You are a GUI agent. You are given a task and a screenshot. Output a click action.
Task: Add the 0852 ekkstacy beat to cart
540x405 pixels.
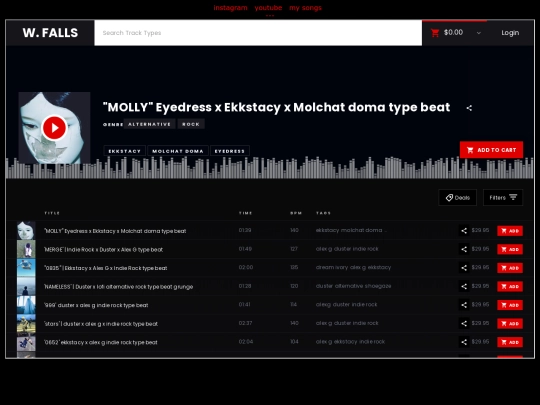(x=510, y=342)
